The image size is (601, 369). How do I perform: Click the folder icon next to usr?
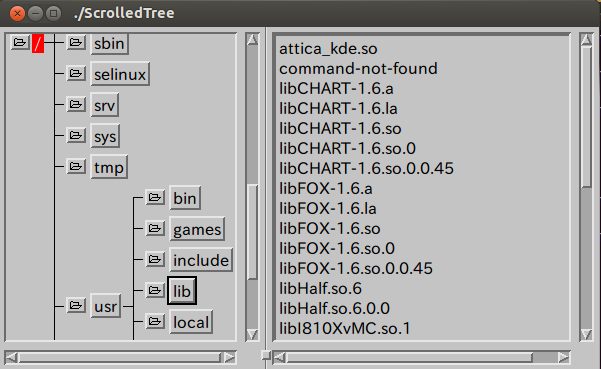tap(76, 305)
